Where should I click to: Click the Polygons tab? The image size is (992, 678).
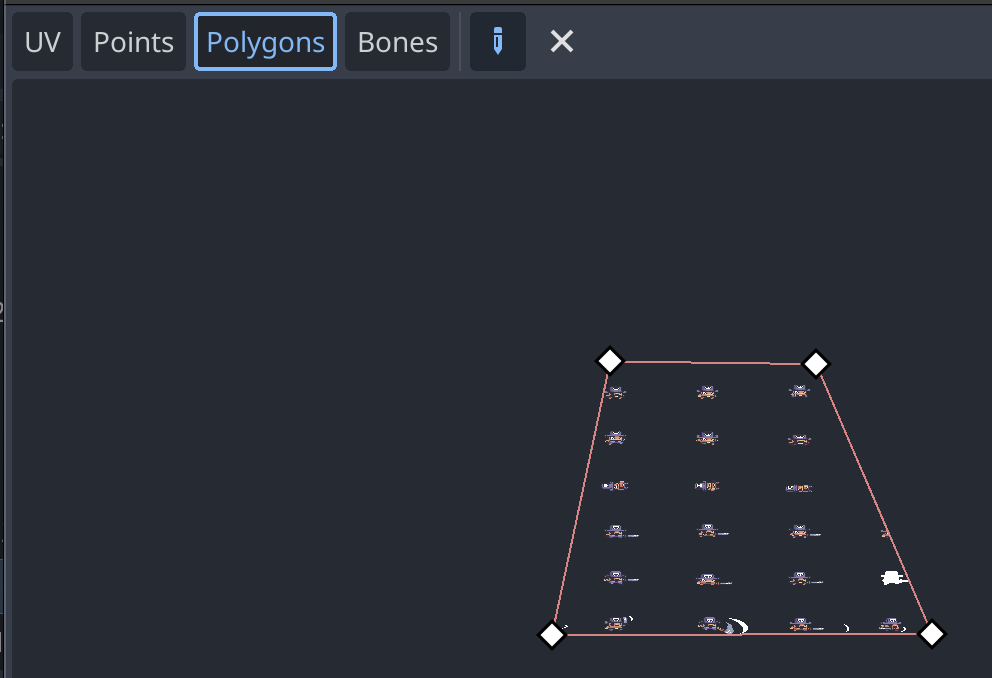coord(264,41)
